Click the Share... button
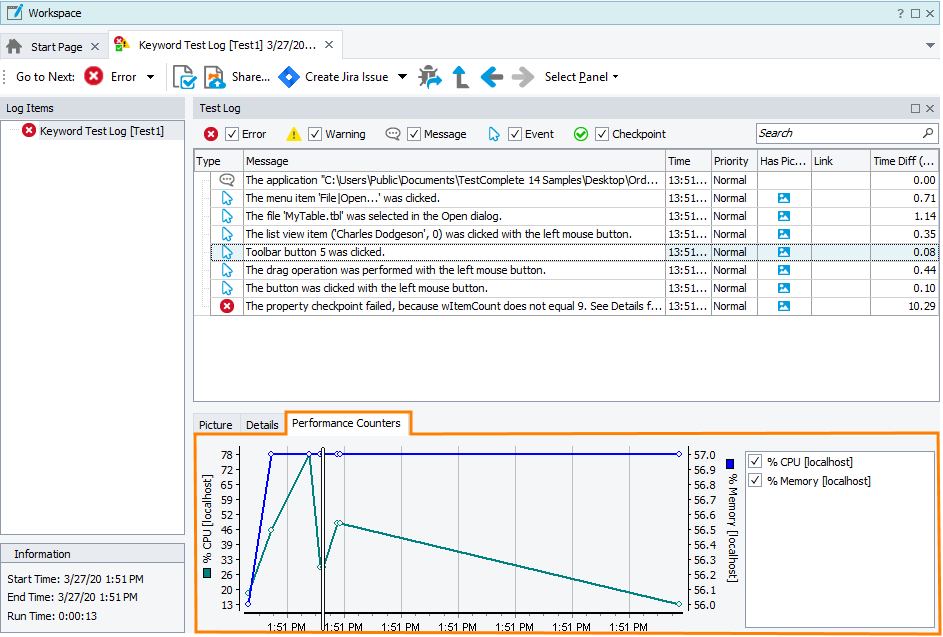The height and width of the screenshot is (637, 943). (250, 77)
